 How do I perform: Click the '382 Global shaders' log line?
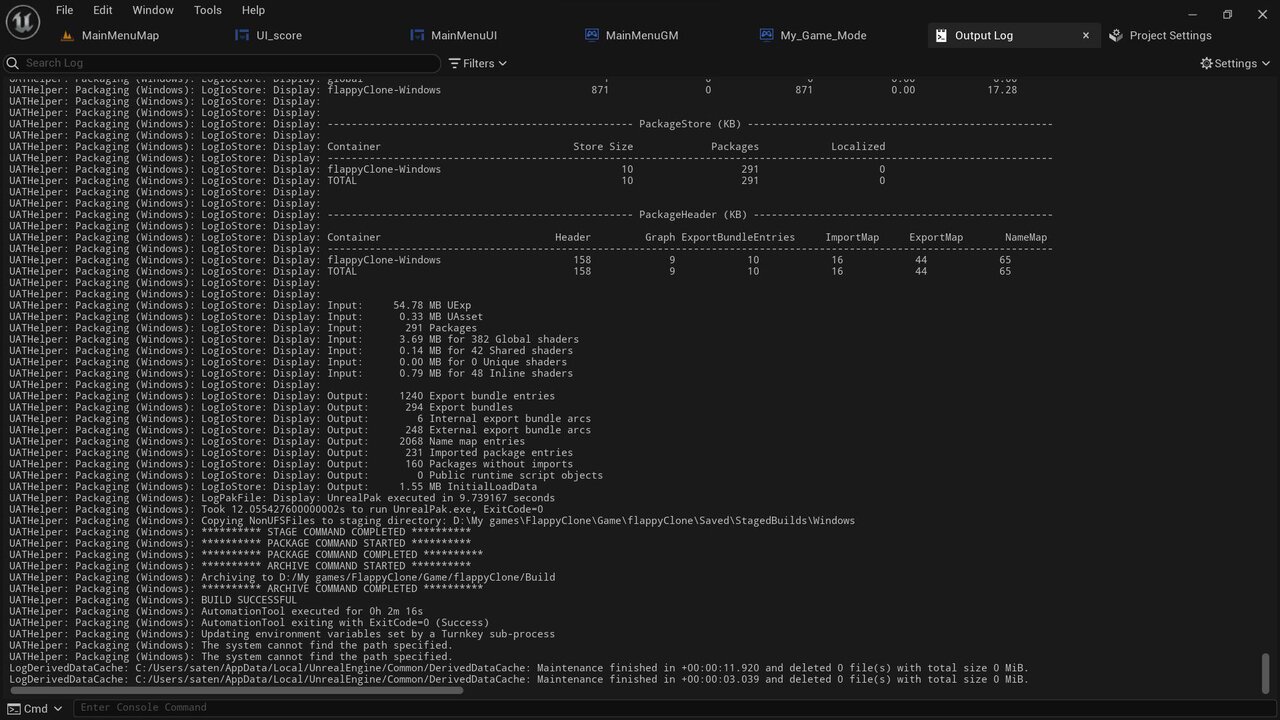tap(294, 339)
